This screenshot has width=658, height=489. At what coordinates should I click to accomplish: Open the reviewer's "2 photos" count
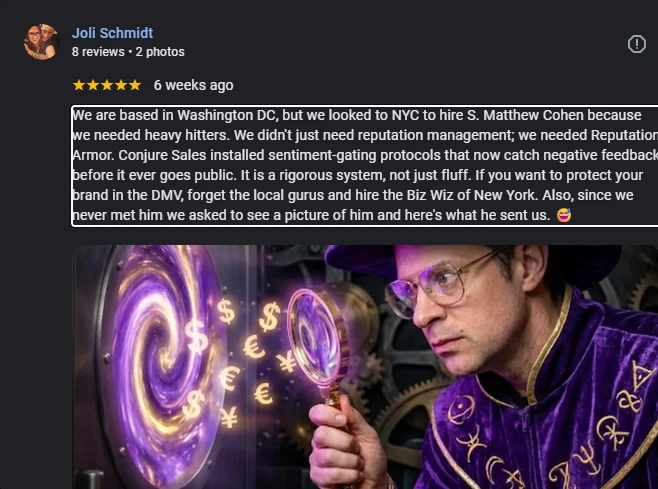tap(160, 52)
